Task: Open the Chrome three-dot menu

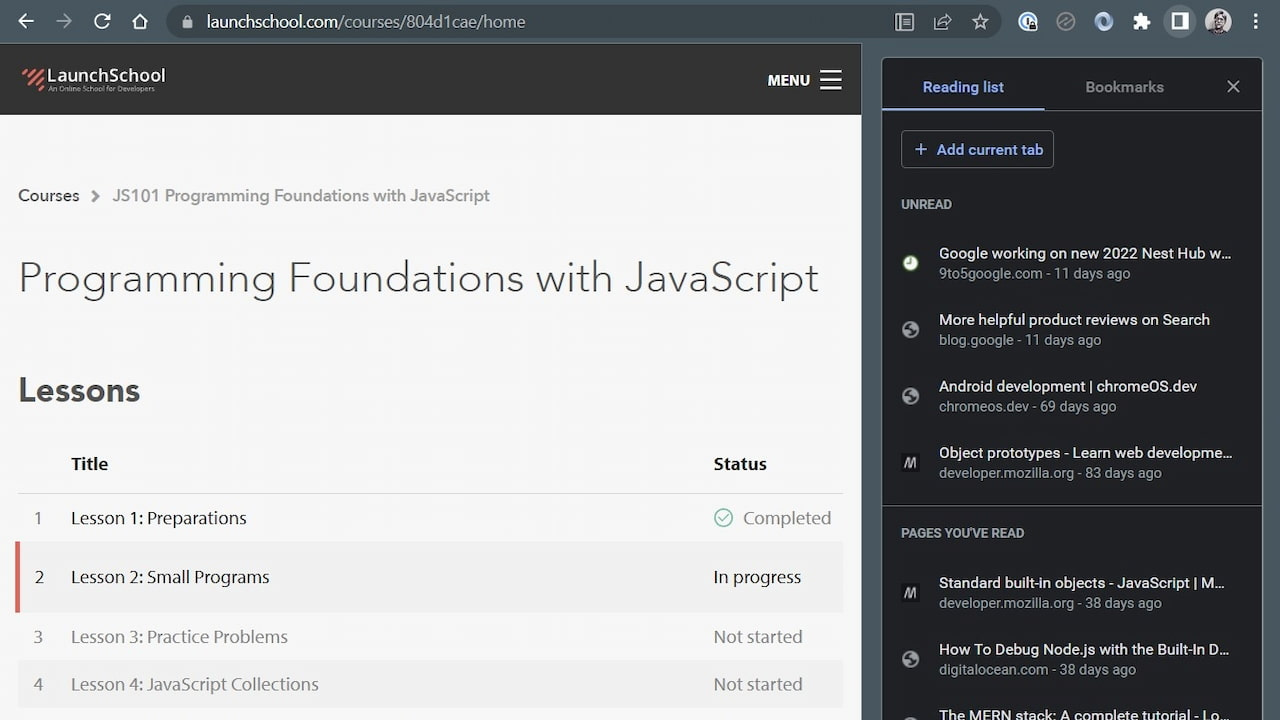Action: click(1255, 21)
